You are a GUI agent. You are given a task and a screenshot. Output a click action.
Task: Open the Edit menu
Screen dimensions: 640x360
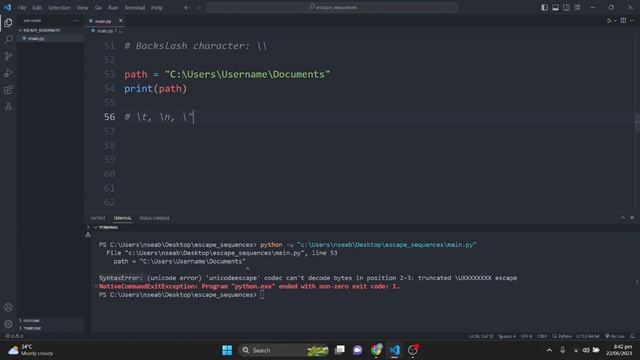point(37,8)
